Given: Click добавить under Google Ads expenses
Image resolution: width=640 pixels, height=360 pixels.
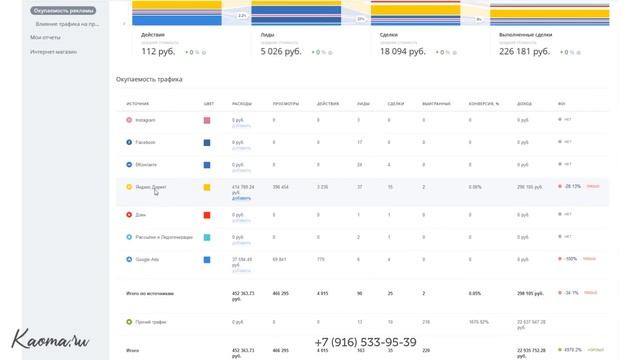Looking at the screenshot, I should click(241, 271).
